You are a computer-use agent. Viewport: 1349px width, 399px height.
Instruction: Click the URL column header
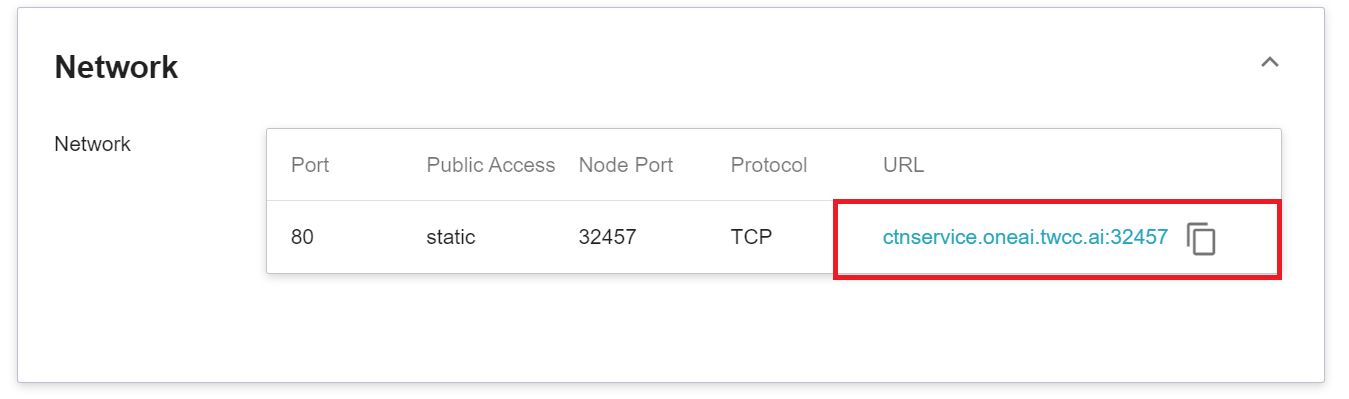click(904, 165)
